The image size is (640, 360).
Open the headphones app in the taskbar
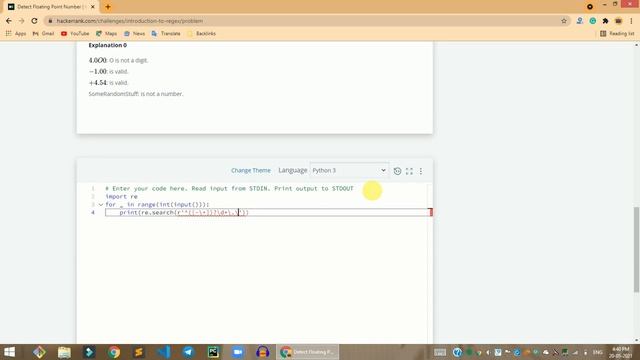(262, 352)
